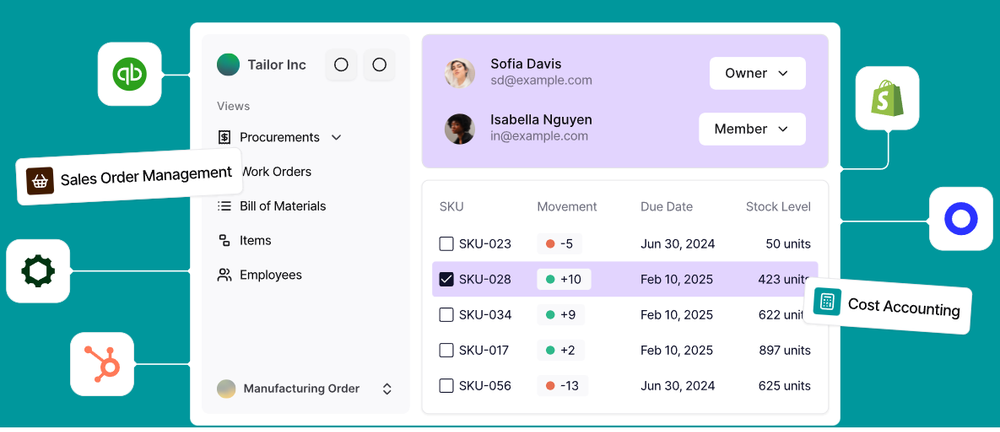The image size is (1000, 432).
Task: Click the +10 movement badge
Action: coord(564,279)
